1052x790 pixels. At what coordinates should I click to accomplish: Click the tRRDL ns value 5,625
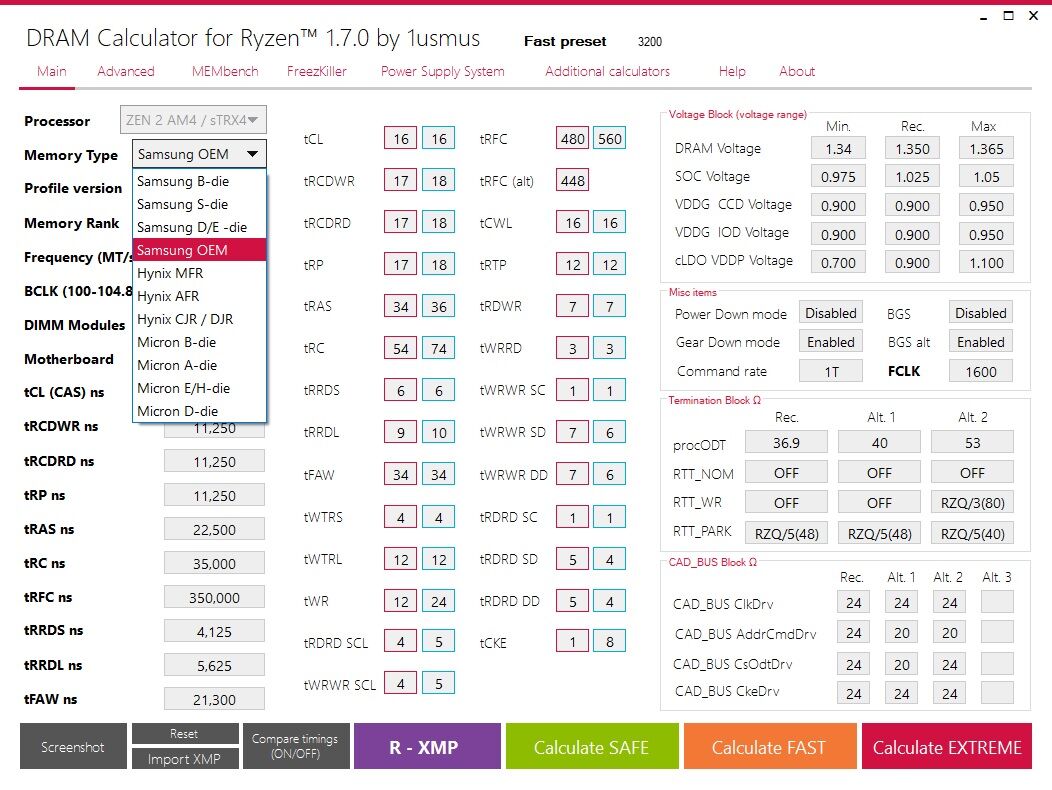point(214,665)
